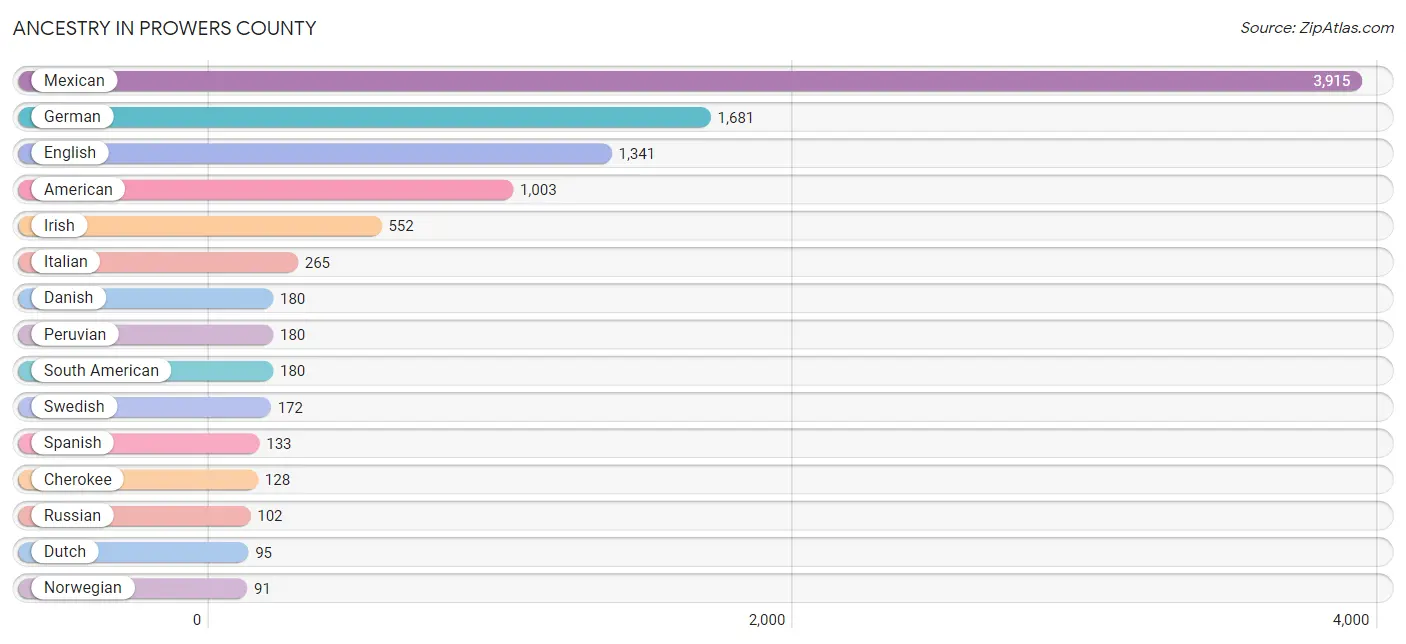Click the 180 value beside South American bar
1406x644 pixels.
[292, 371]
